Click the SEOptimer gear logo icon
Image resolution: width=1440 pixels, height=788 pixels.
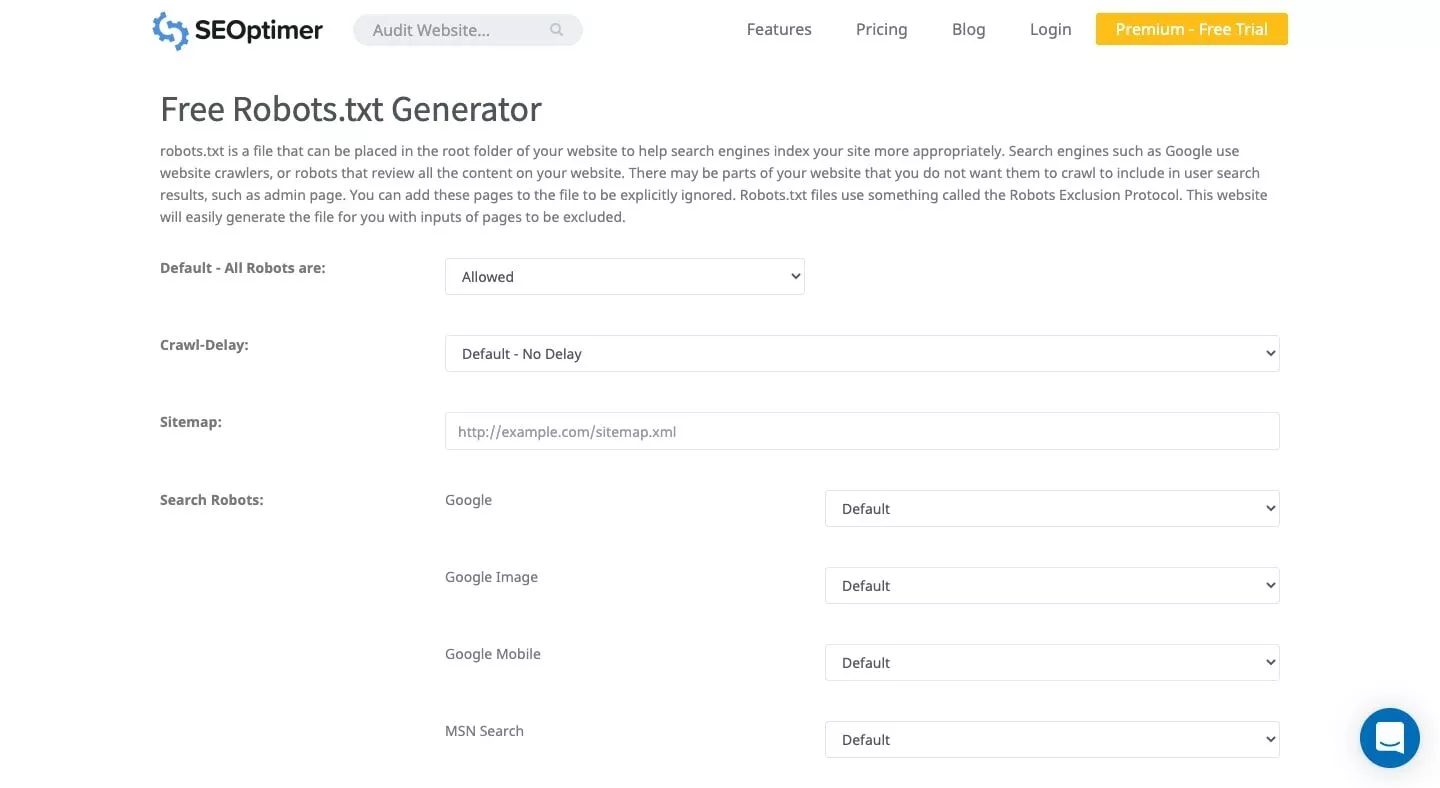(x=170, y=30)
